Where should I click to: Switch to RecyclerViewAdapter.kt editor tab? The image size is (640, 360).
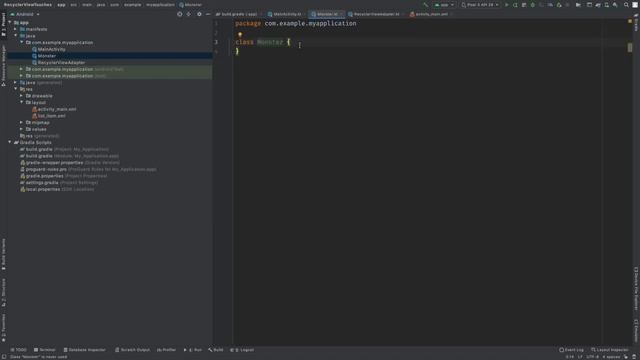[x=376, y=14]
